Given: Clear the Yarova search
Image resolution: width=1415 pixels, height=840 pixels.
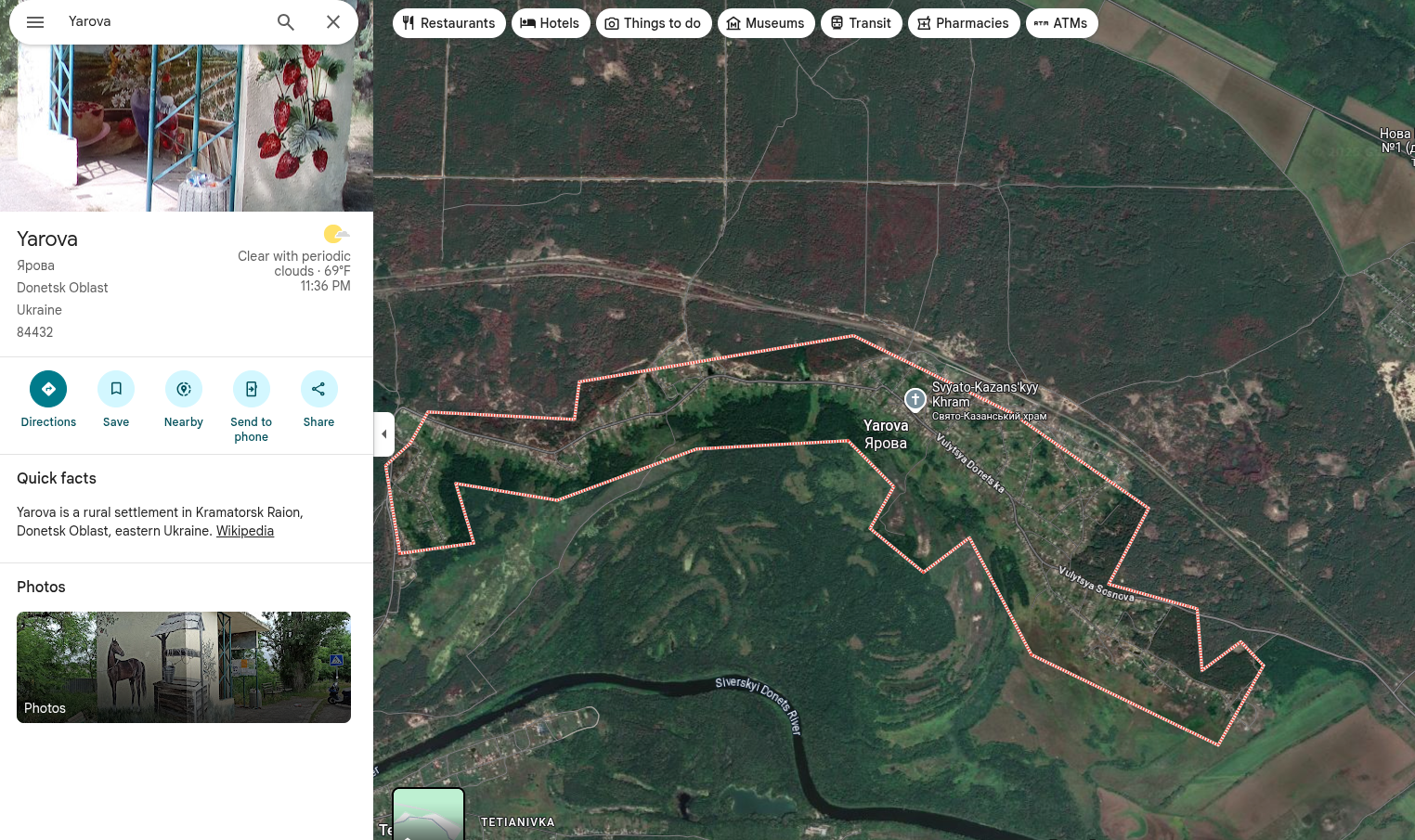Looking at the screenshot, I should pyautogui.click(x=333, y=22).
